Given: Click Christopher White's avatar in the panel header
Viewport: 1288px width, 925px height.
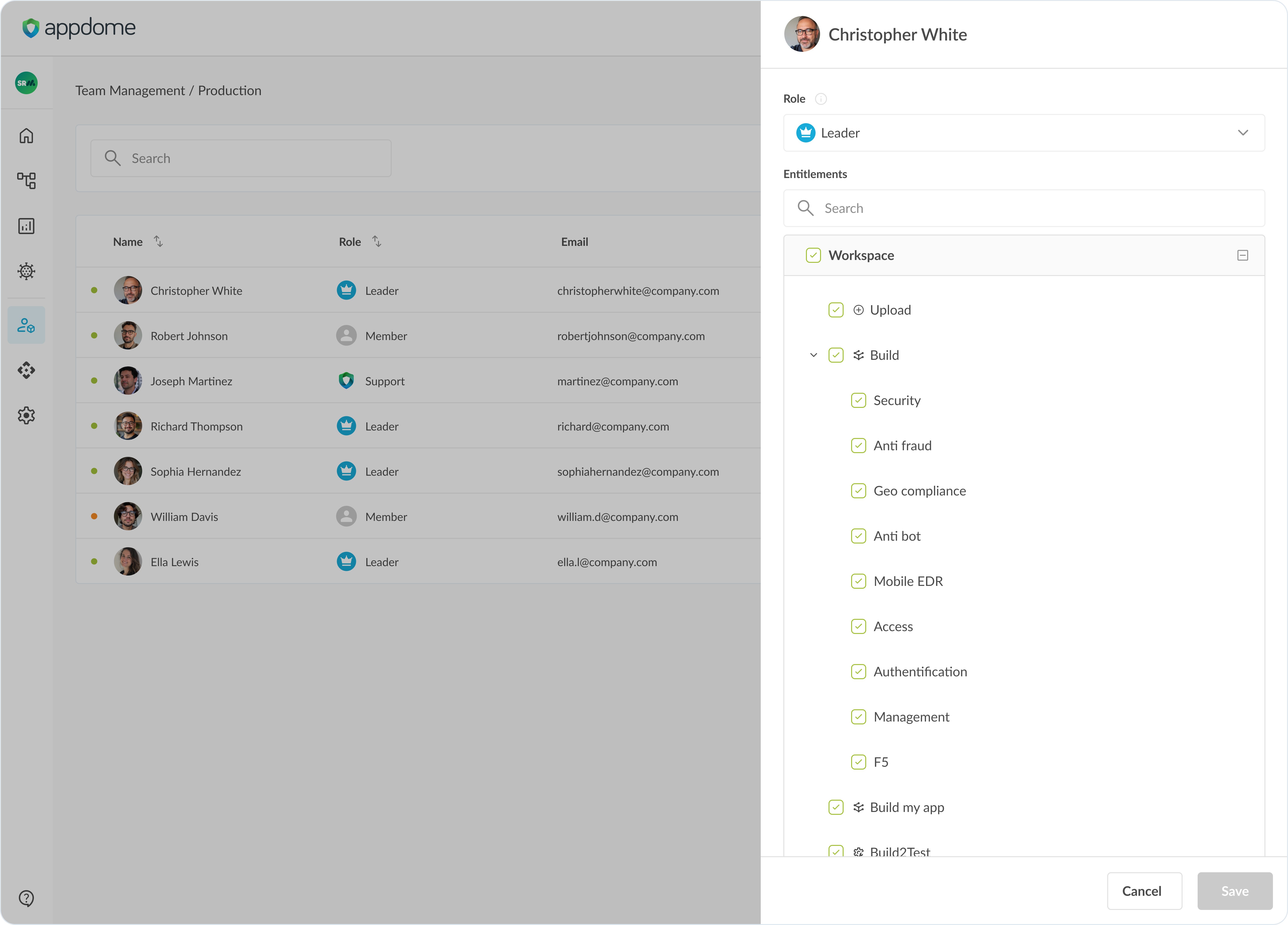Looking at the screenshot, I should (802, 34).
